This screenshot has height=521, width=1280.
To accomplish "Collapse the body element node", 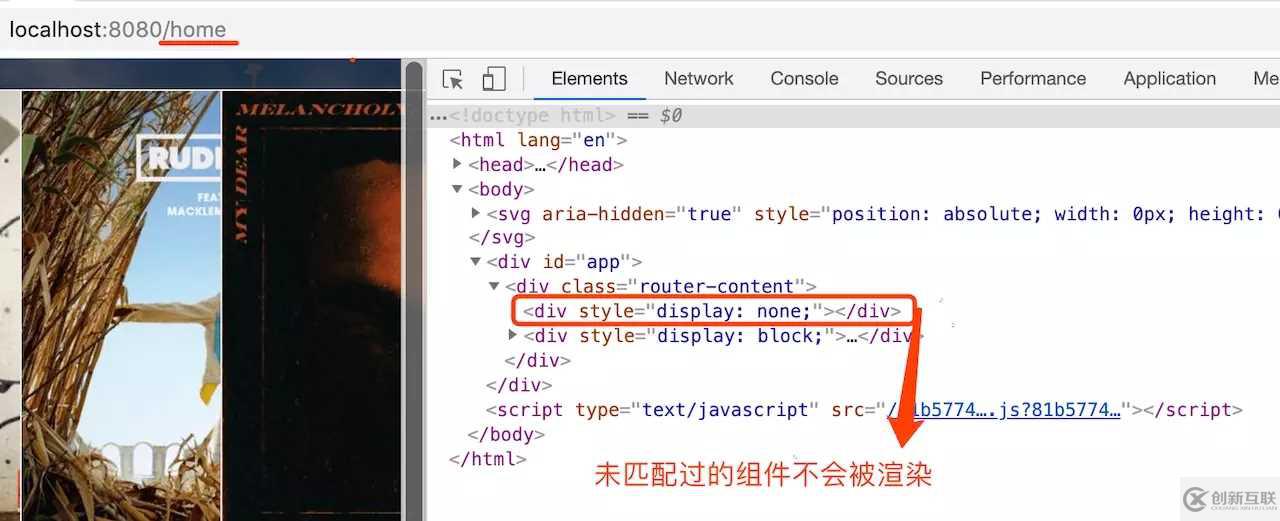I will click(458, 189).
